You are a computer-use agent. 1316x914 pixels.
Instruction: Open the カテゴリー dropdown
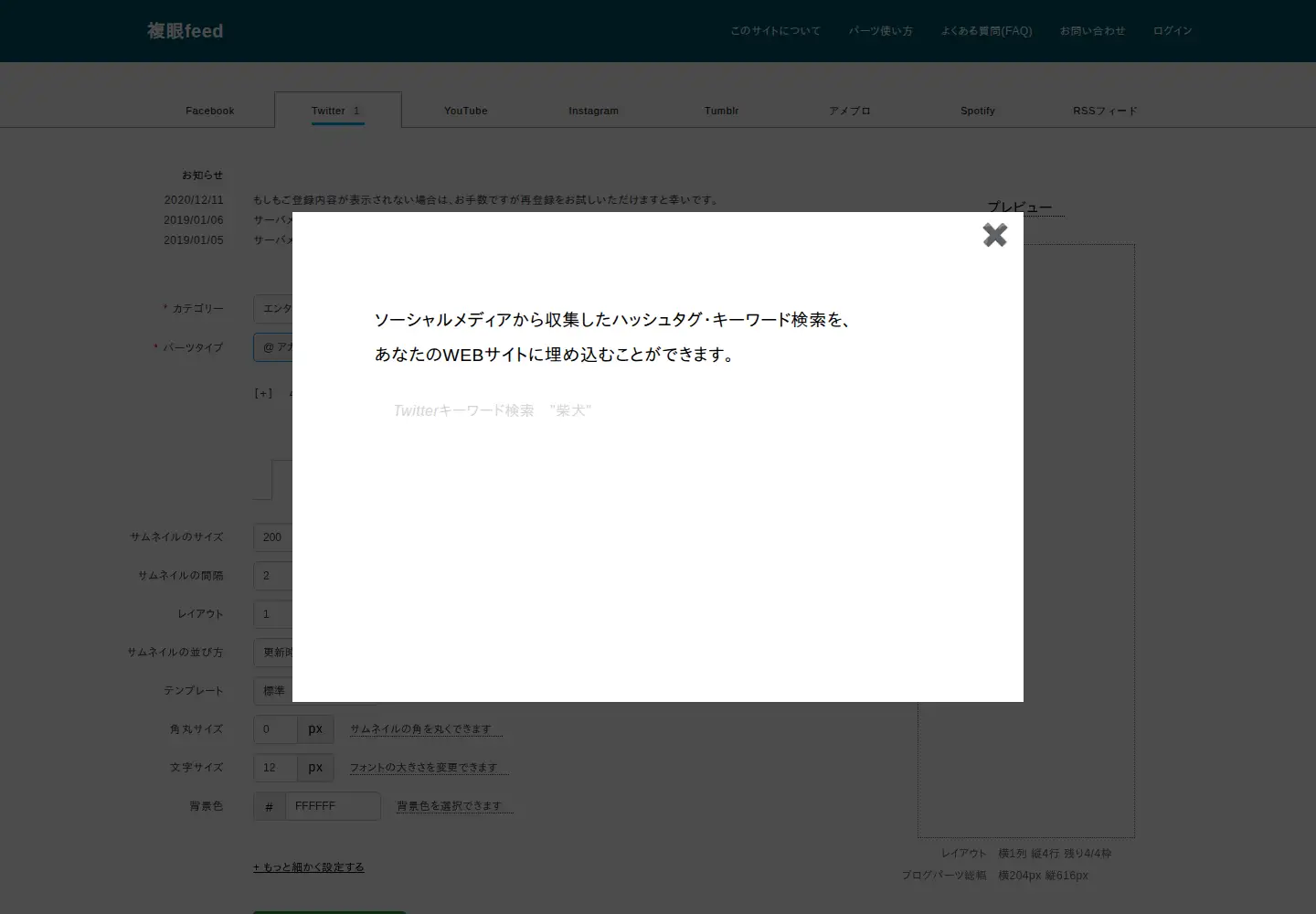click(273, 309)
